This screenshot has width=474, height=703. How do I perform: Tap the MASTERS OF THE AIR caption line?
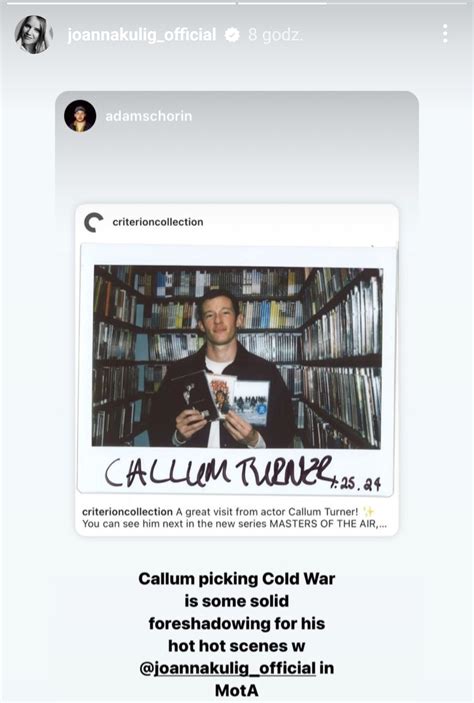pyautogui.click(x=234, y=524)
